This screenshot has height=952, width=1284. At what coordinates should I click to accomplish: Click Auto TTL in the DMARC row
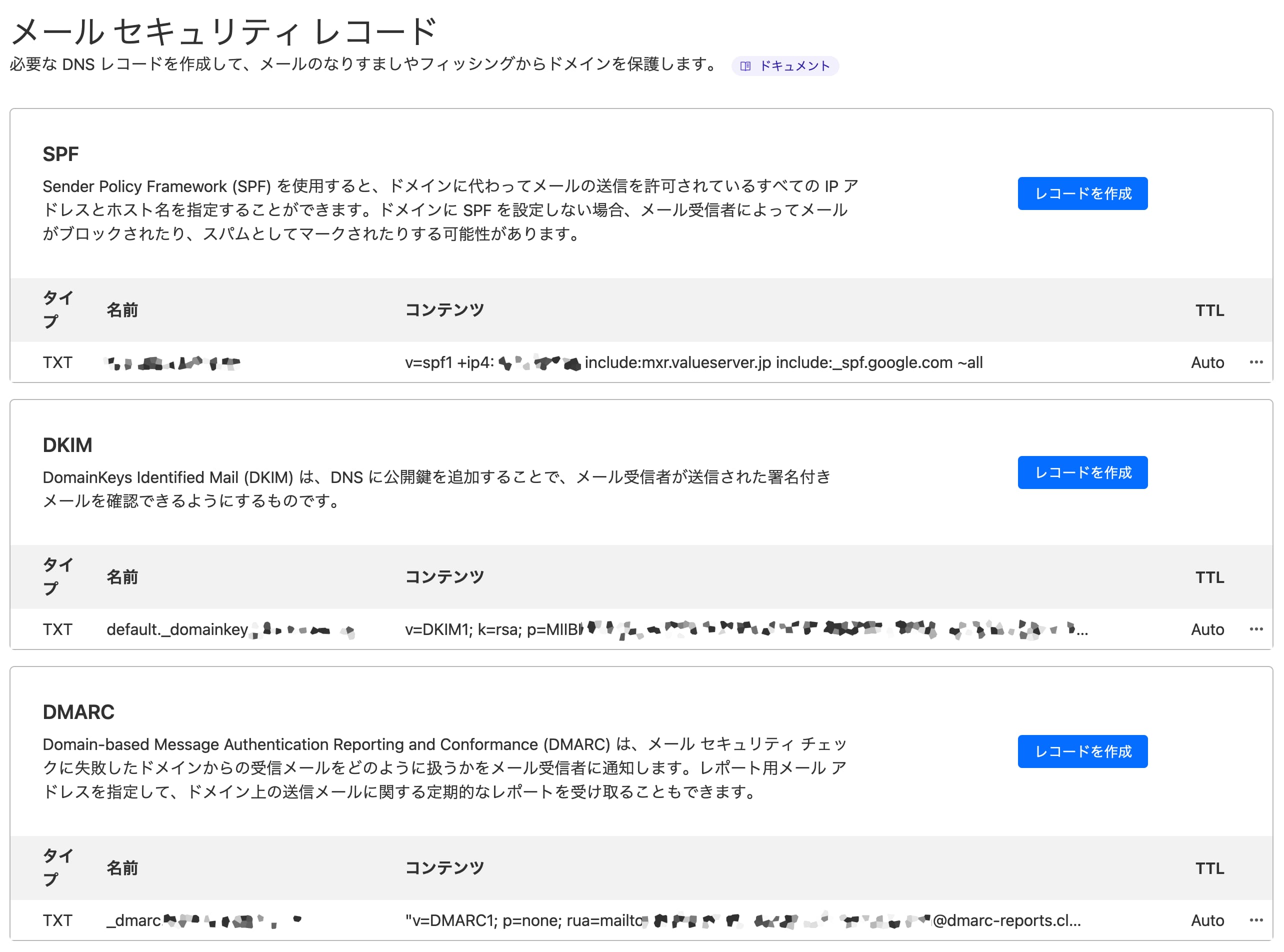(1207, 920)
